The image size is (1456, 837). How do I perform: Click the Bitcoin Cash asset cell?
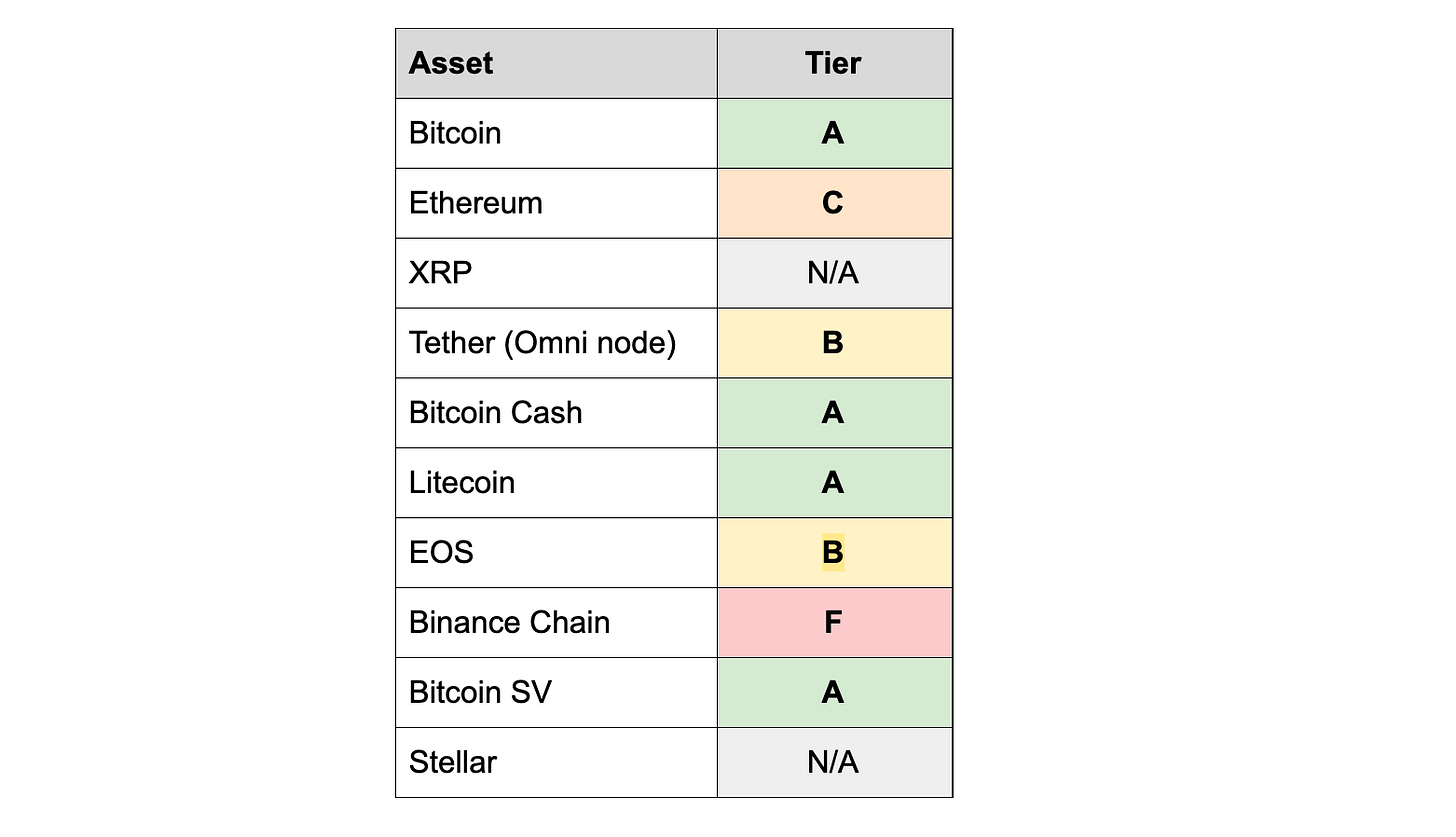point(556,413)
